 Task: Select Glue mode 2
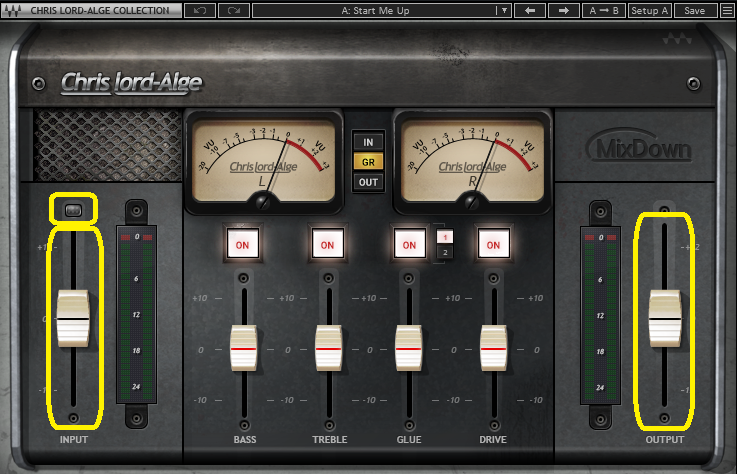(x=444, y=252)
